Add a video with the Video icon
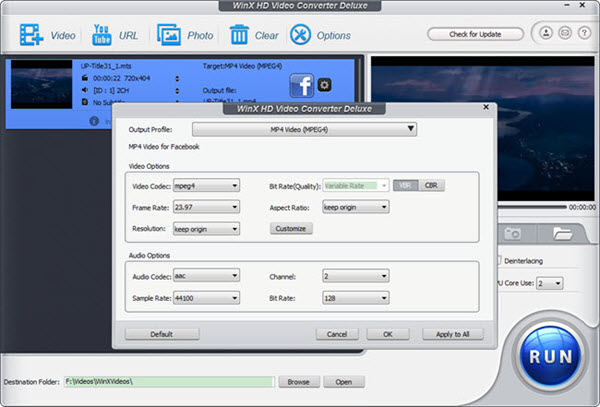 31,35
